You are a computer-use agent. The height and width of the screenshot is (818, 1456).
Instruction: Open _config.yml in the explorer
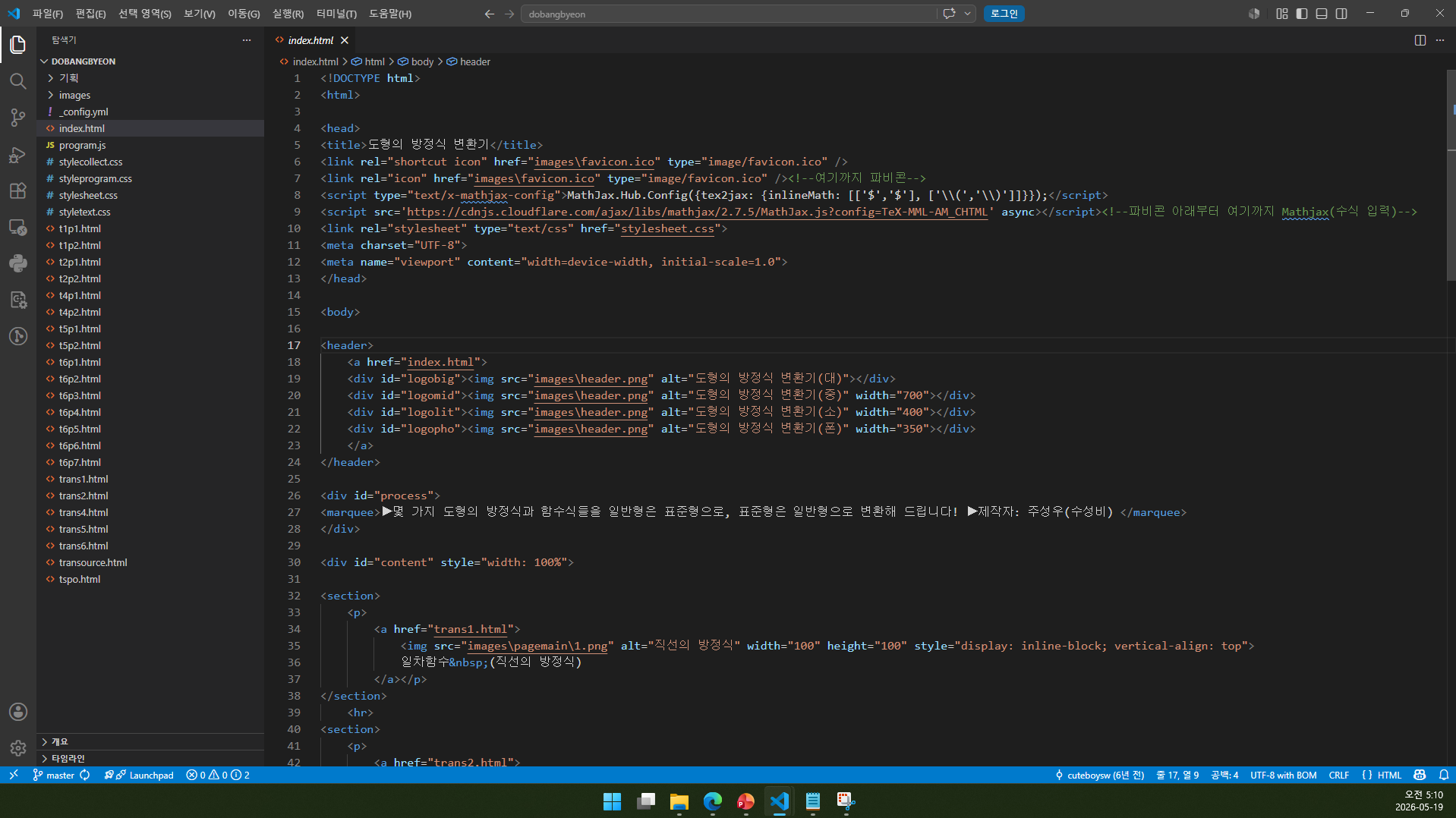151,112
